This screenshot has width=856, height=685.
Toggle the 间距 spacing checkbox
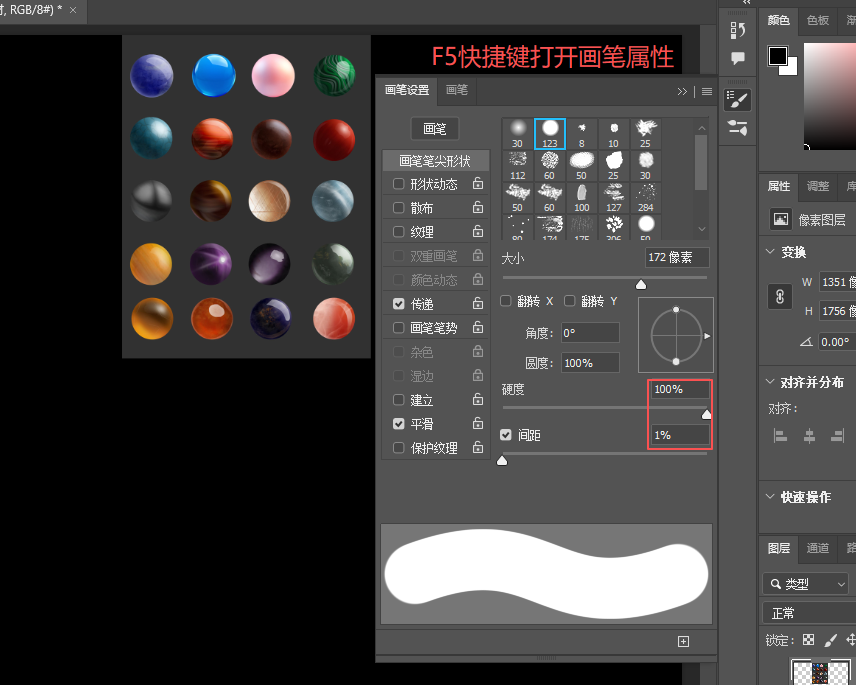click(x=506, y=435)
